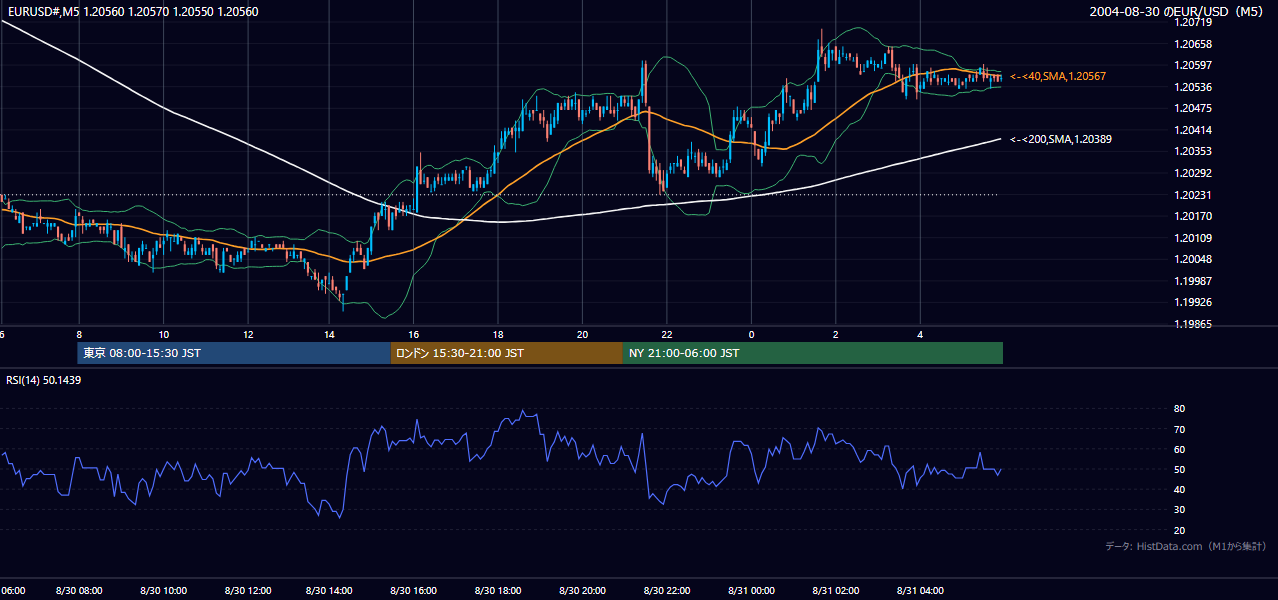Click bottom time label 8/30 14:00
This screenshot has width=1278, height=600.
coord(331,591)
